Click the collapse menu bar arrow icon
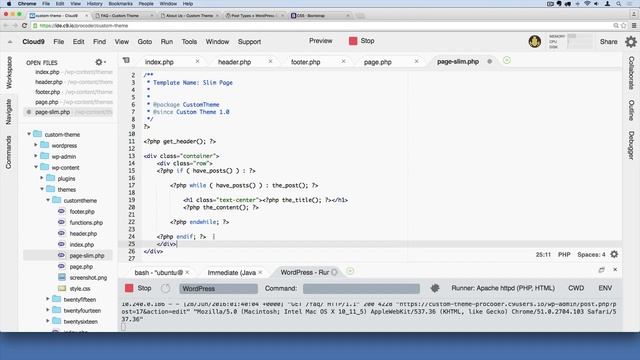This screenshot has height=360, width=640. tap(10, 42)
